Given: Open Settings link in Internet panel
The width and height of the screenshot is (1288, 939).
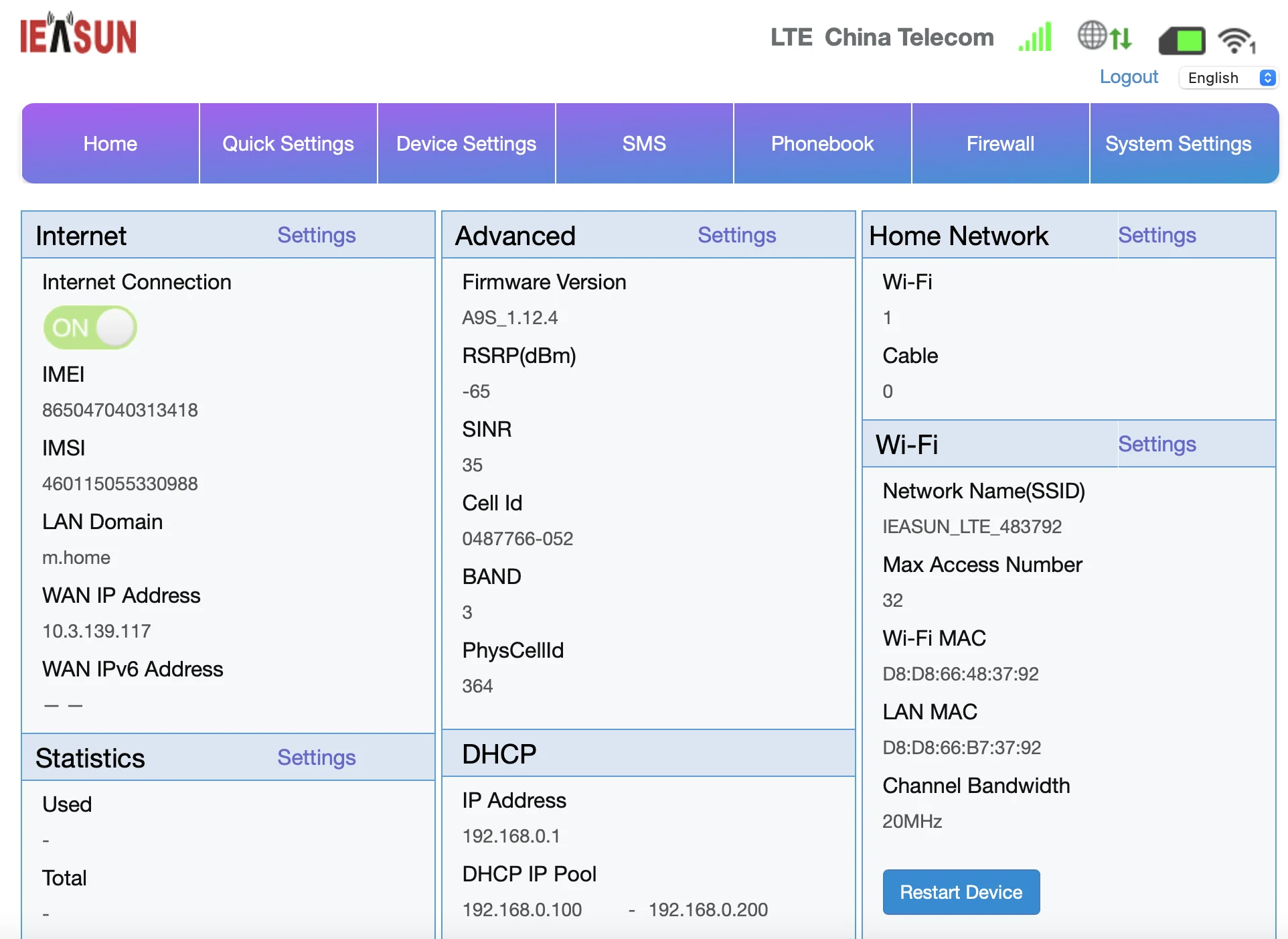Looking at the screenshot, I should [316, 235].
